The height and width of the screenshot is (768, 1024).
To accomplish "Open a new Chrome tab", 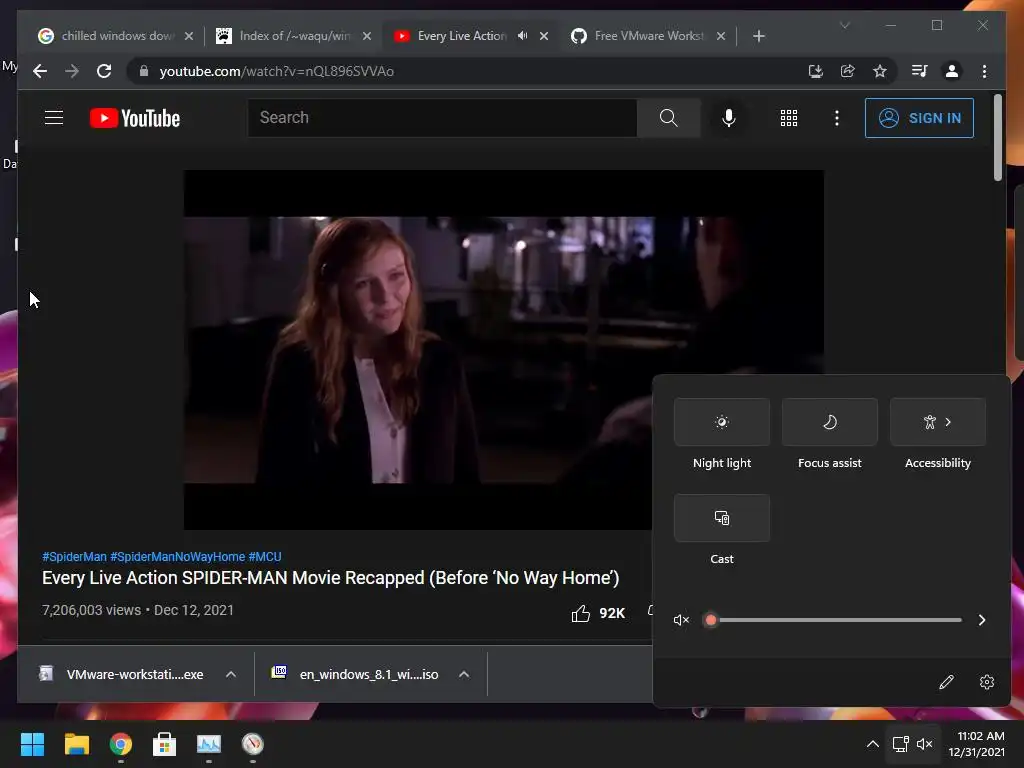I will click(758, 36).
